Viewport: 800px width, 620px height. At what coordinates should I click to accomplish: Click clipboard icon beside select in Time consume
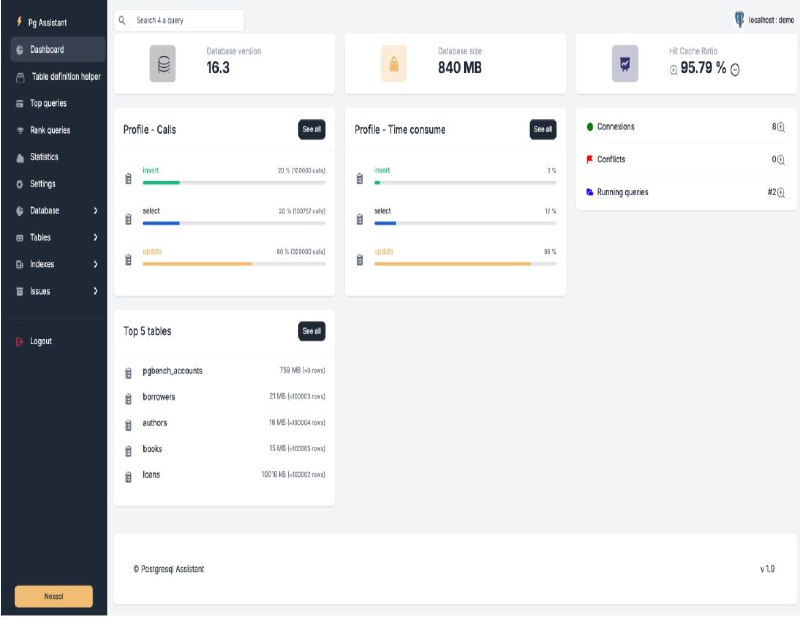tap(360, 219)
